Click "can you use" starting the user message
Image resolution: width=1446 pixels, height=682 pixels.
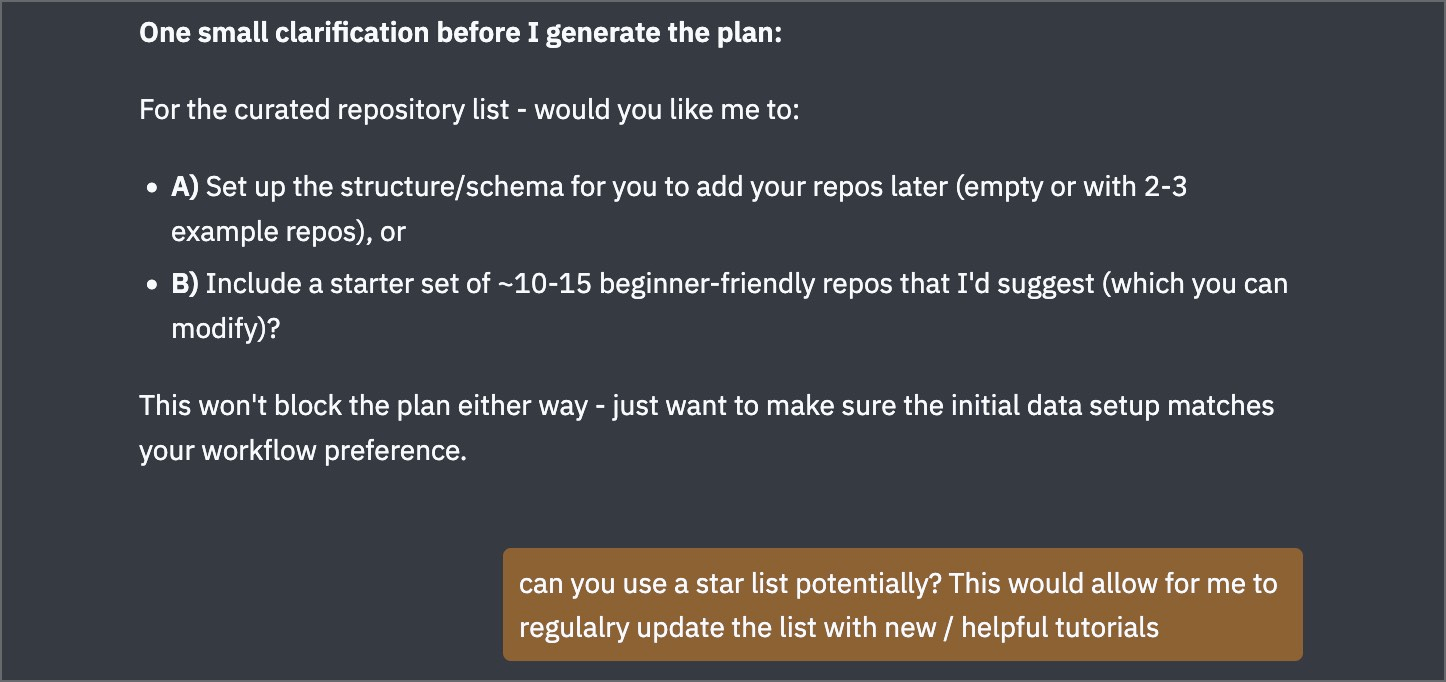[x=577, y=582]
